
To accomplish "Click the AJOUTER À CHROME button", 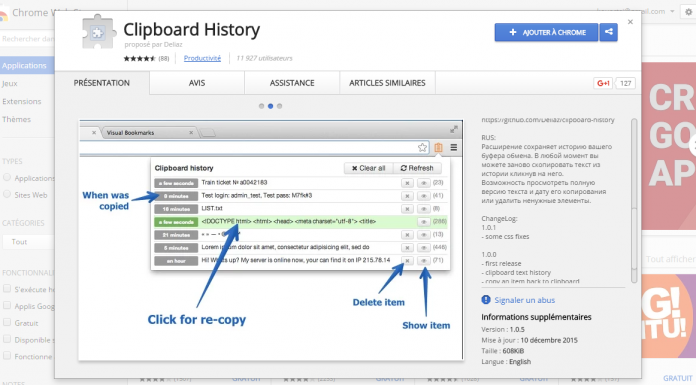I will point(546,32).
